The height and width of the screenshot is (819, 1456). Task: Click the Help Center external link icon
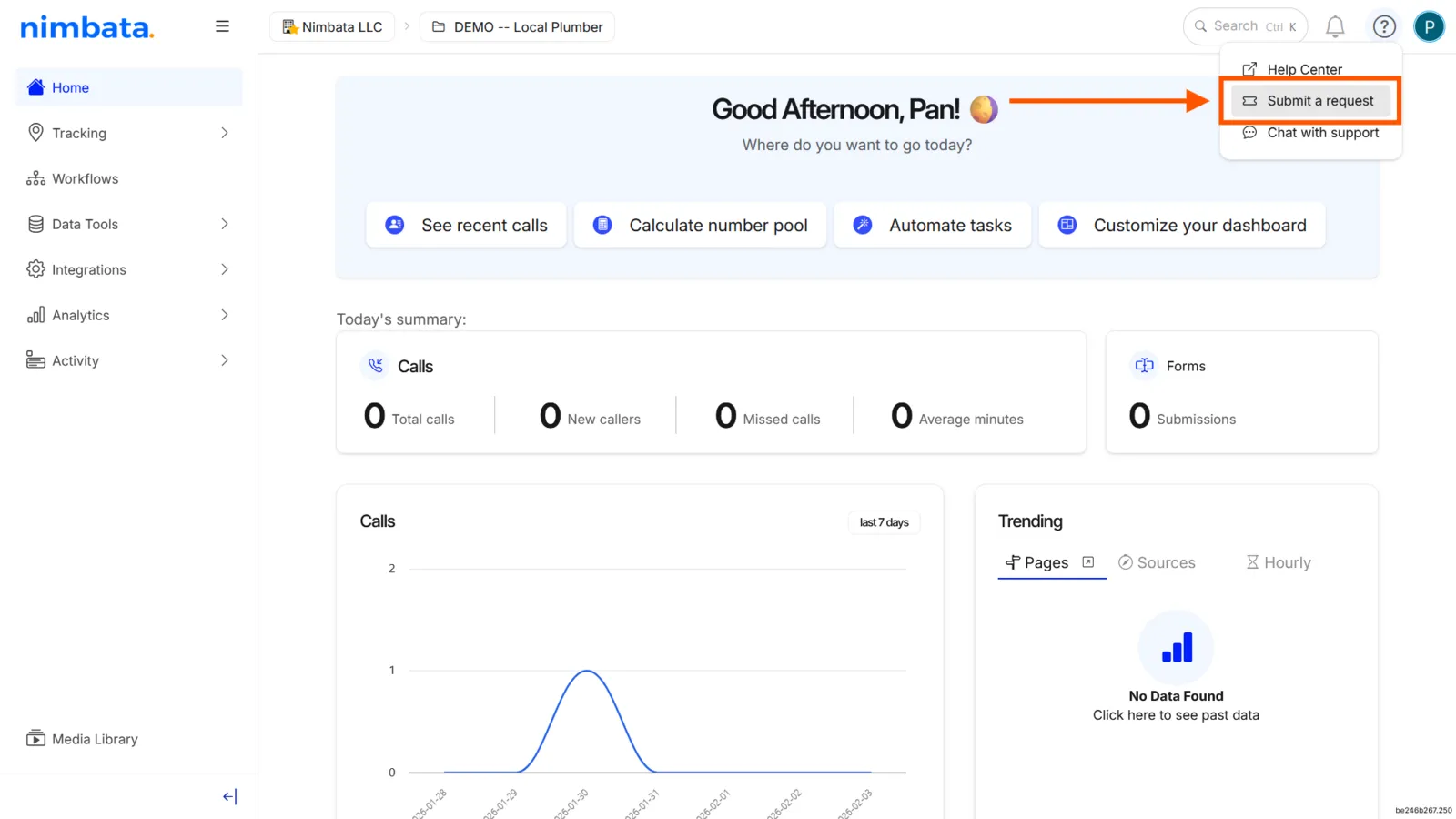(1249, 69)
